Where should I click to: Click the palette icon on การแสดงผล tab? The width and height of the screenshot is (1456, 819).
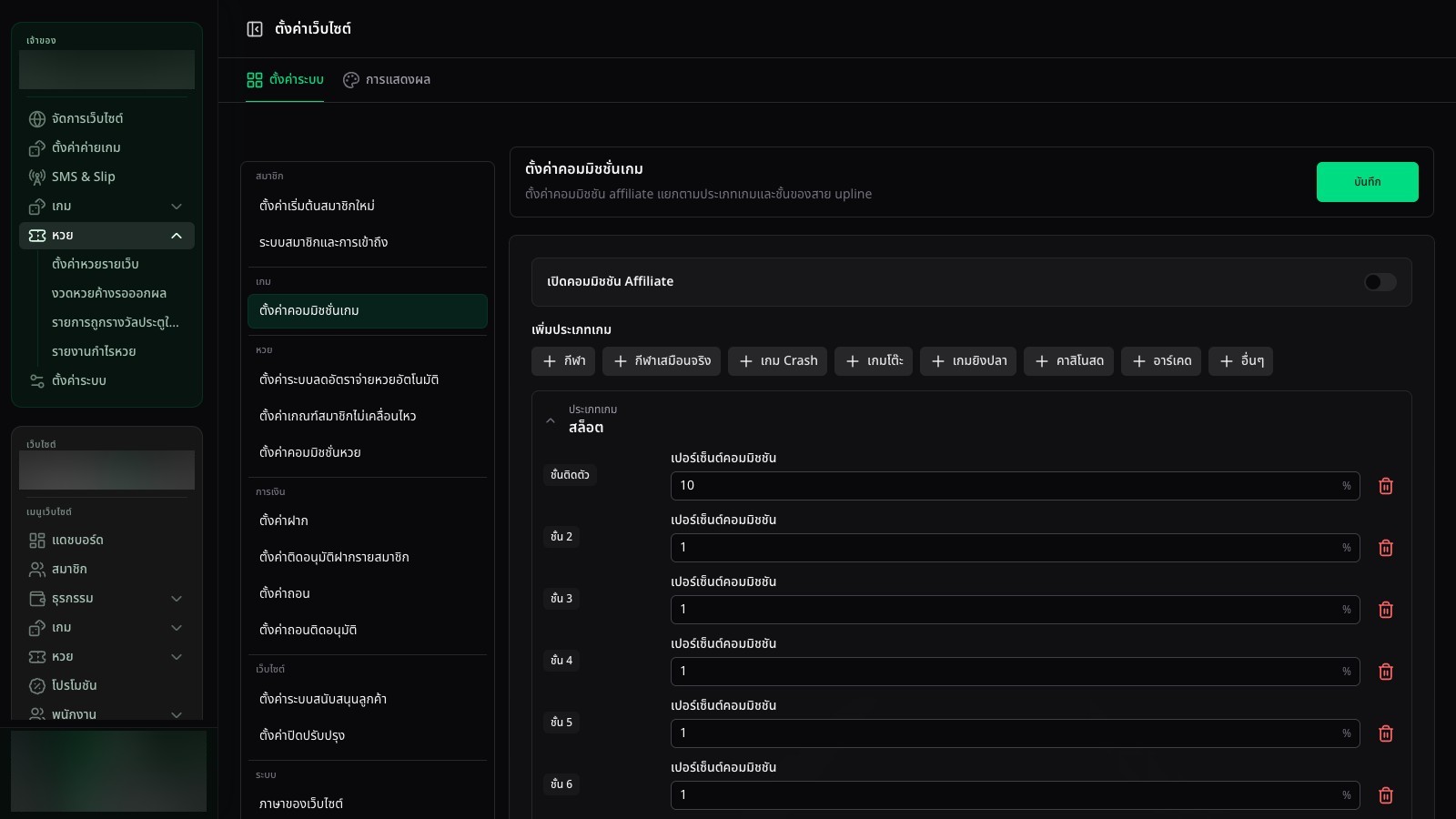coord(351,80)
